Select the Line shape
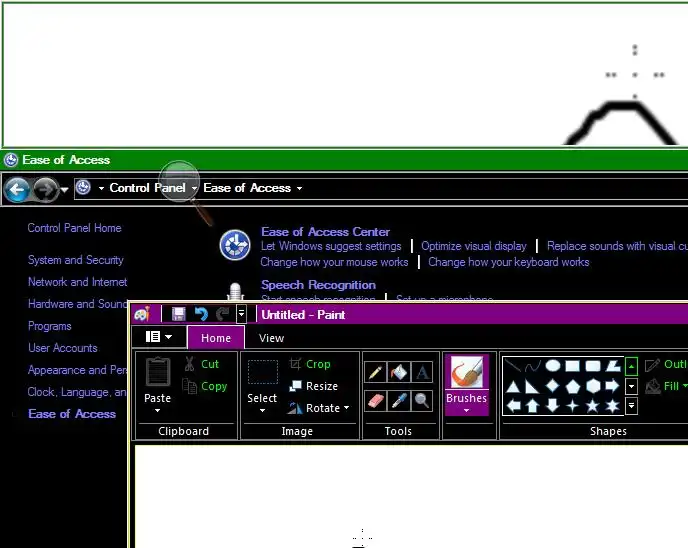The width and height of the screenshot is (688, 548). [513, 365]
